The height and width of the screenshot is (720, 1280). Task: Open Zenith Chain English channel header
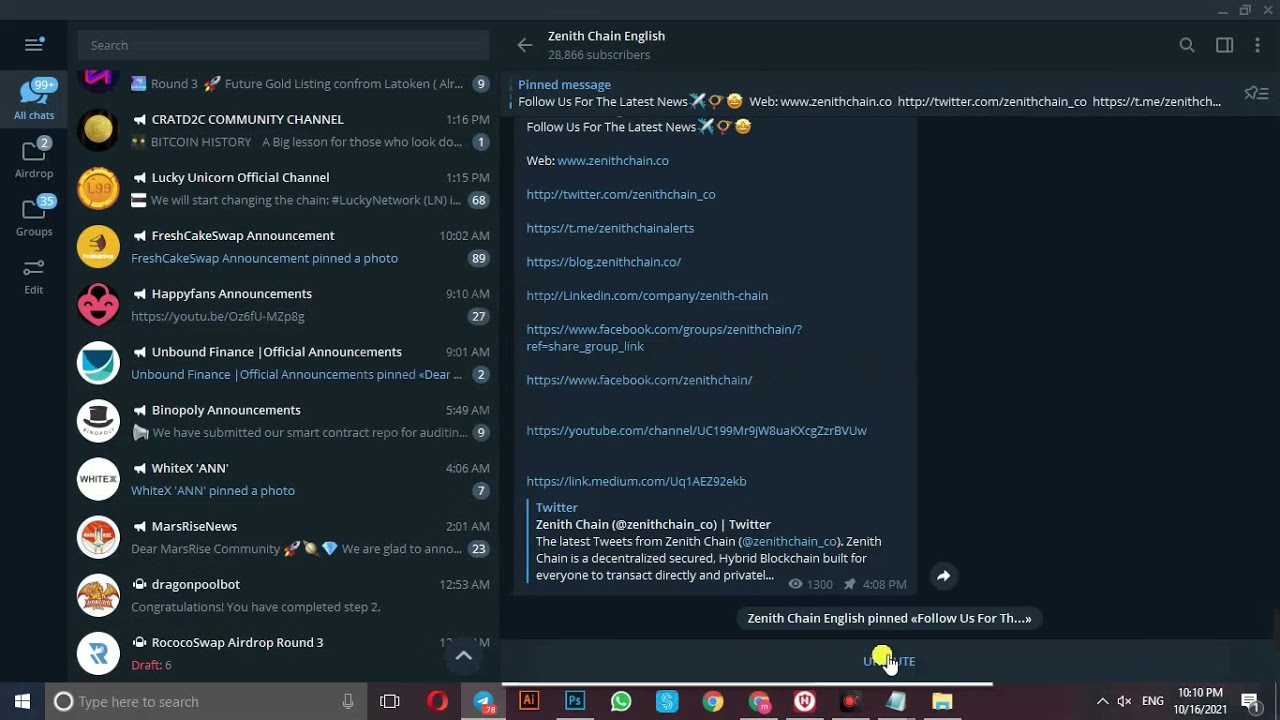pyautogui.click(x=606, y=45)
